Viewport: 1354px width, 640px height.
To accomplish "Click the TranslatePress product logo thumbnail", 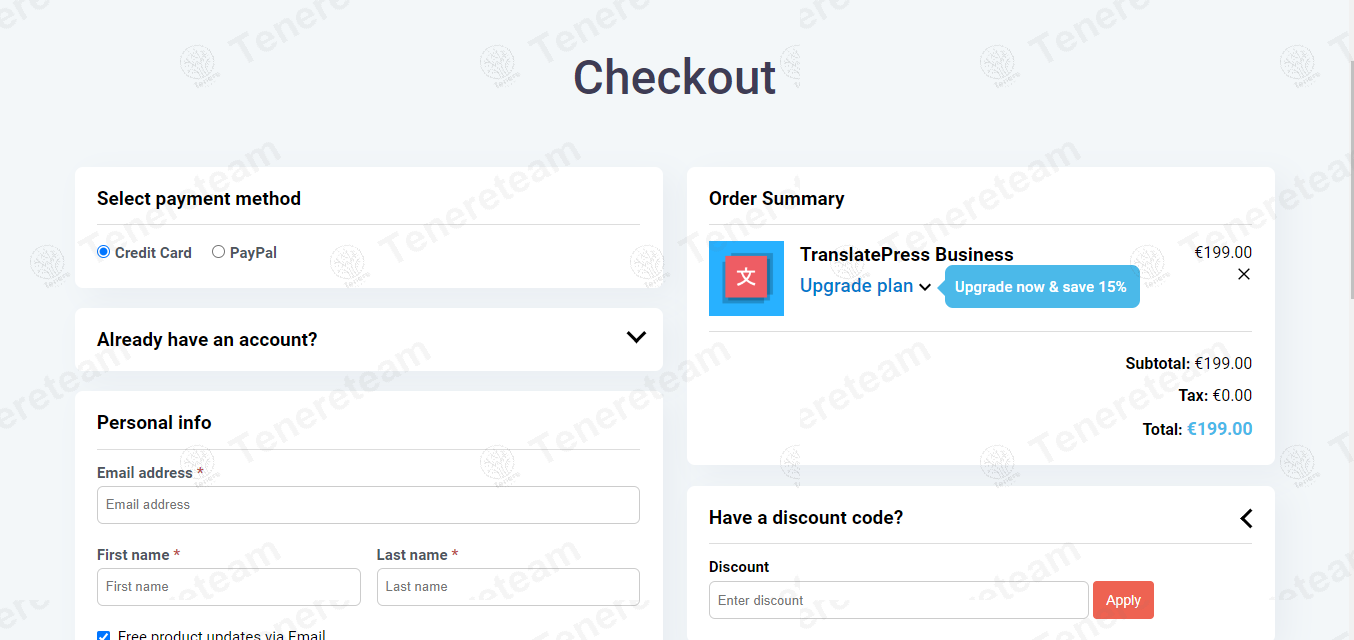I will click(746, 278).
